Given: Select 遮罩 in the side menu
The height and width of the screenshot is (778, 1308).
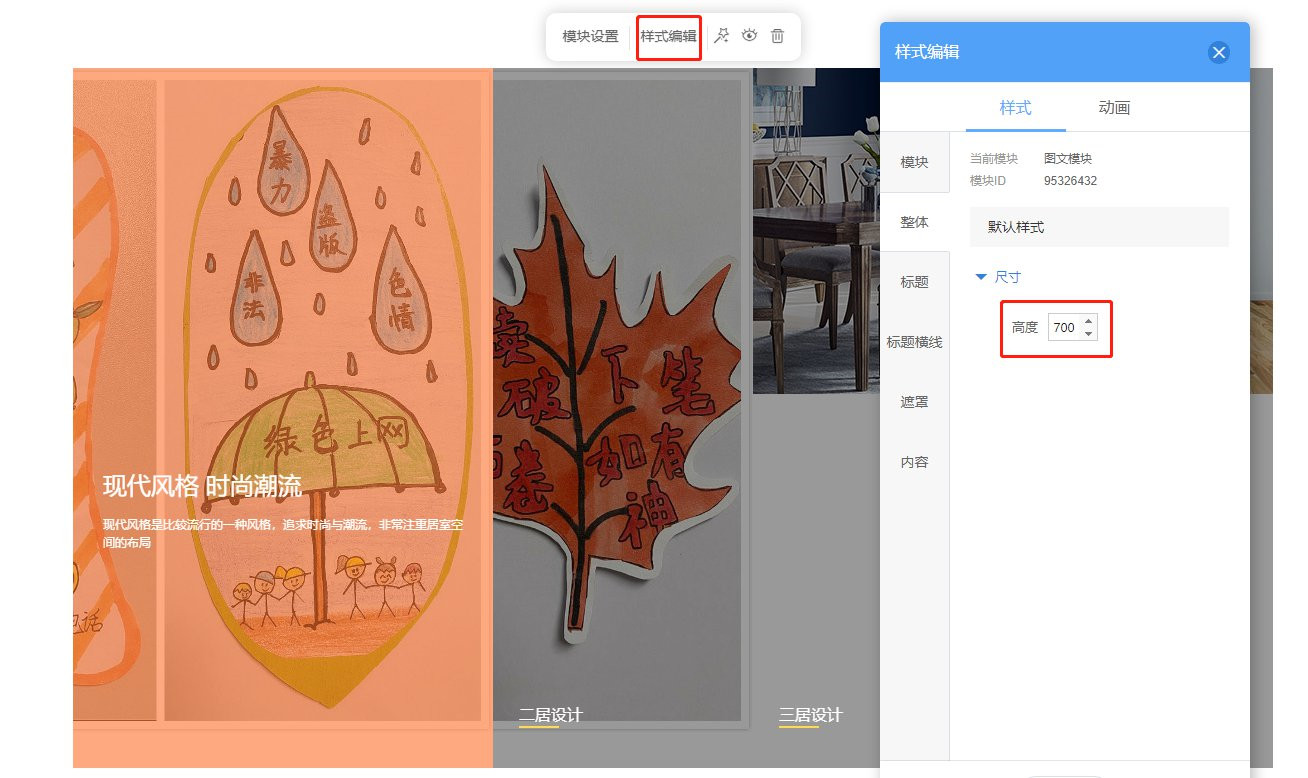Looking at the screenshot, I should (x=914, y=402).
